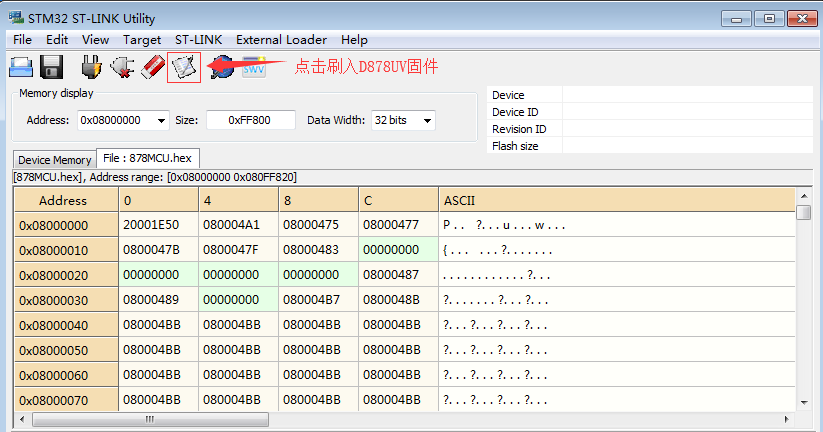Click address row 0x08000070
The width and height of the screenshot is (823, 432).
point(66,400)
